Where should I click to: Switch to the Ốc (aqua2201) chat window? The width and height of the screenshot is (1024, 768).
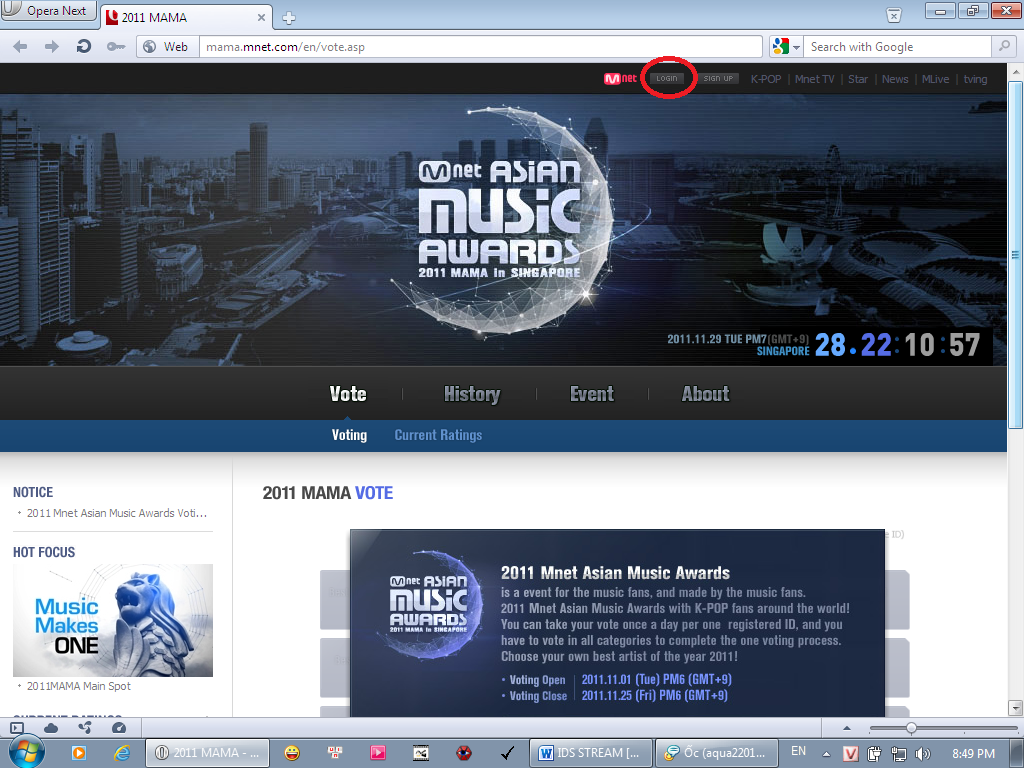pos(716,753)
